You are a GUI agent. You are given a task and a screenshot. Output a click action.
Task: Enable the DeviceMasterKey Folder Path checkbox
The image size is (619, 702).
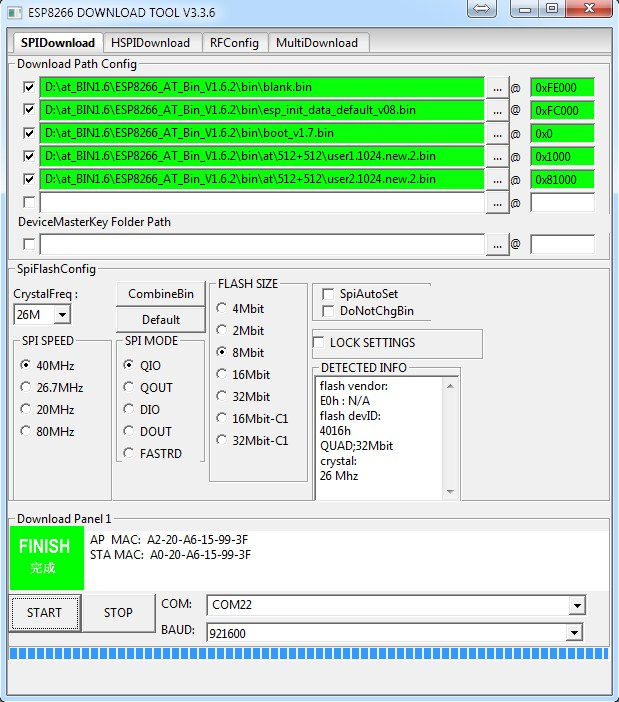tap(29, 244)
